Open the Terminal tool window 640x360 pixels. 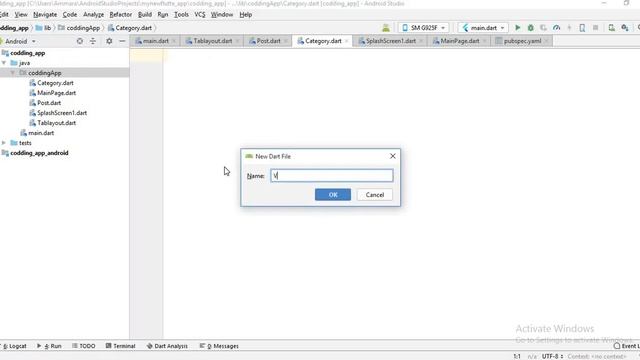click(120, 346)
